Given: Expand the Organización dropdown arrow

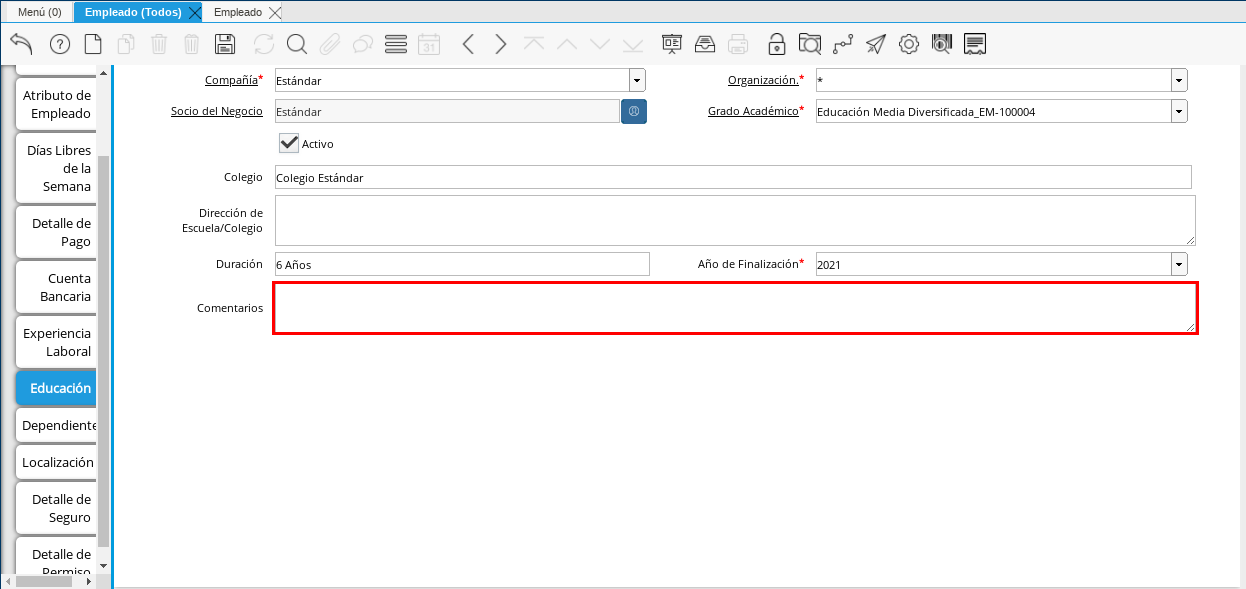Looking at the screenshot, I should tap(1179, 80).
